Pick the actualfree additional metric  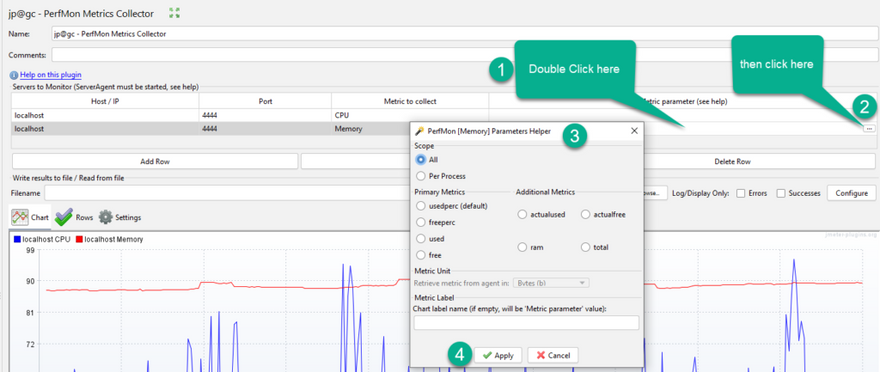(586, 214)
